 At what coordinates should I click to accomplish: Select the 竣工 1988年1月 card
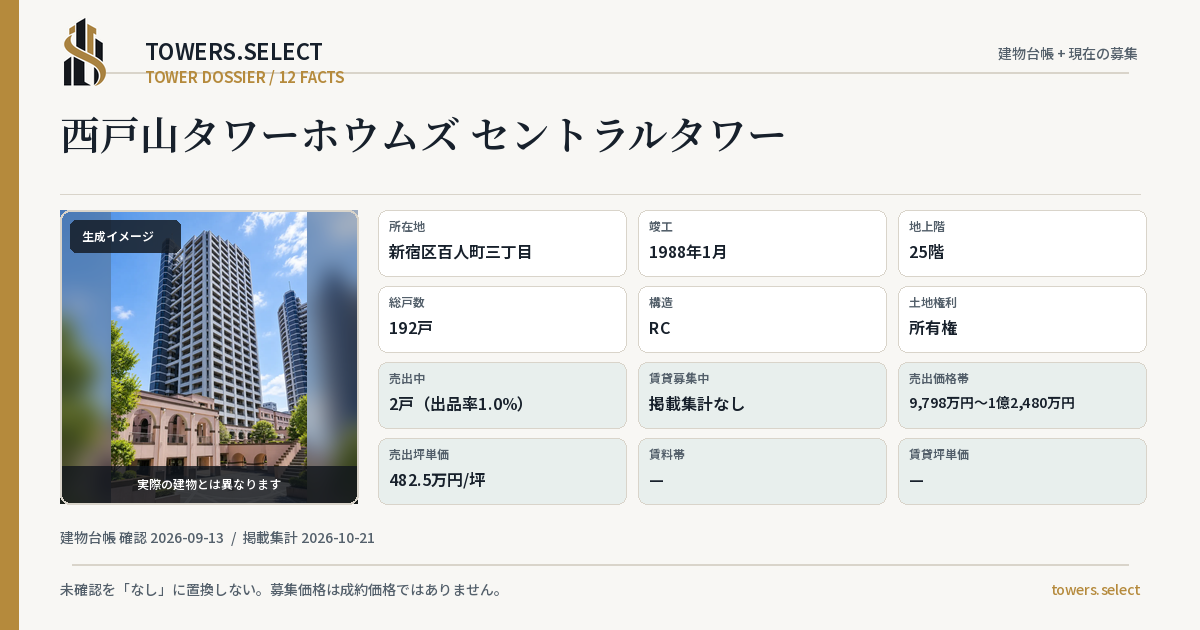762,243
